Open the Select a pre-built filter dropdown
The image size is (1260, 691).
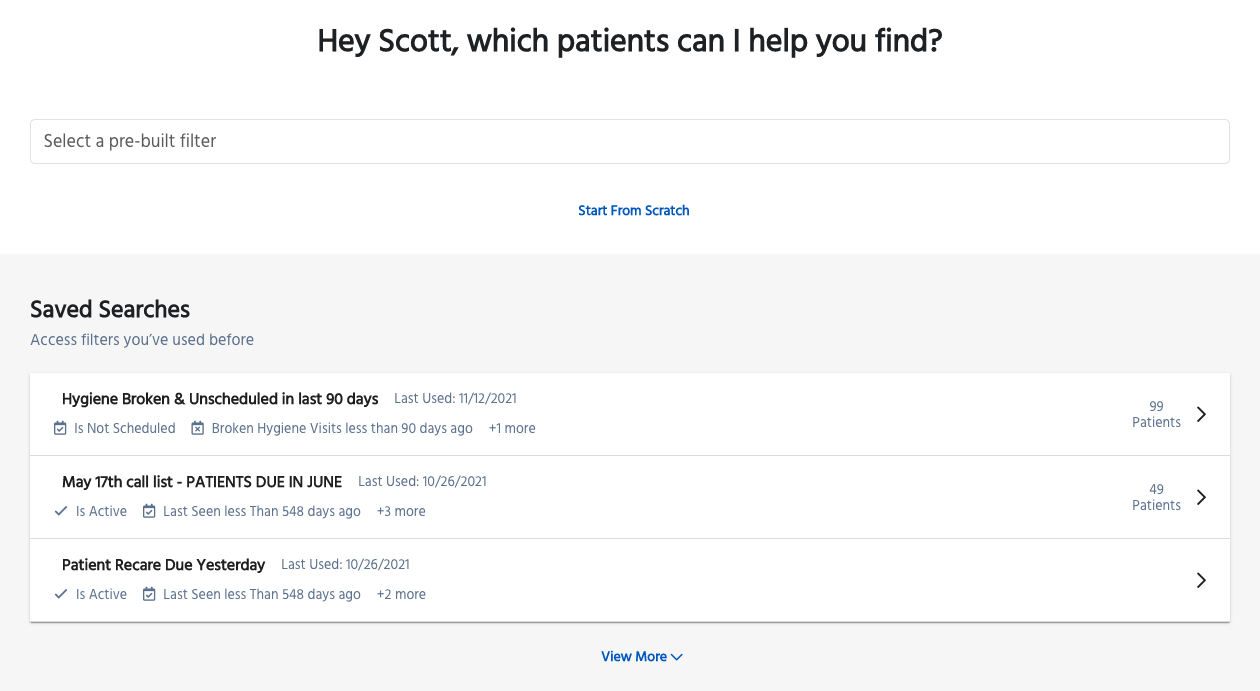pos(630,141)
